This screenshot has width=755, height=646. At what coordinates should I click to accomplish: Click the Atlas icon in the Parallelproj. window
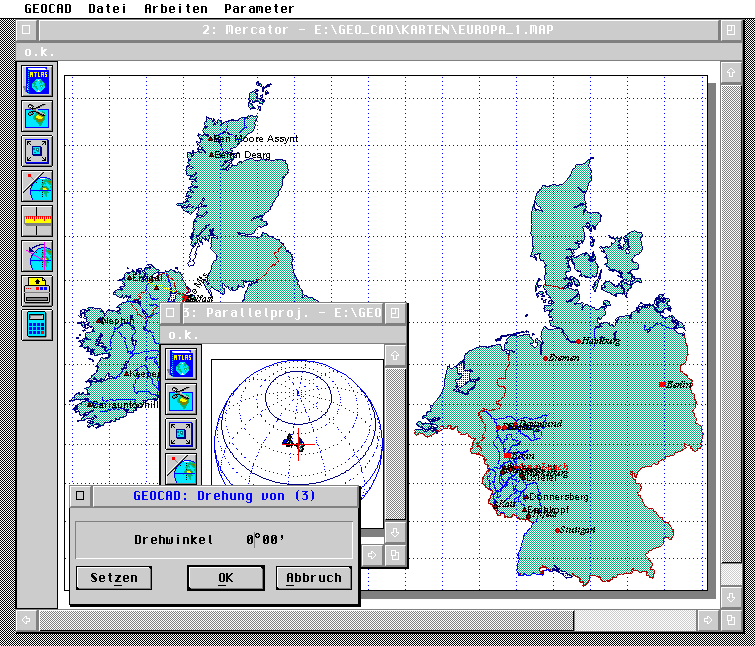181,363
